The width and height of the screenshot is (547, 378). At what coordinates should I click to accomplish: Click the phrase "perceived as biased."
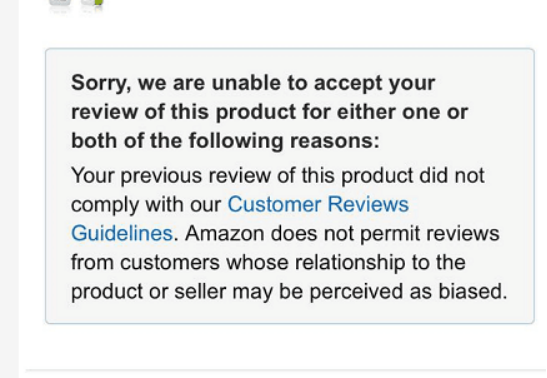[x=408, y=292]
